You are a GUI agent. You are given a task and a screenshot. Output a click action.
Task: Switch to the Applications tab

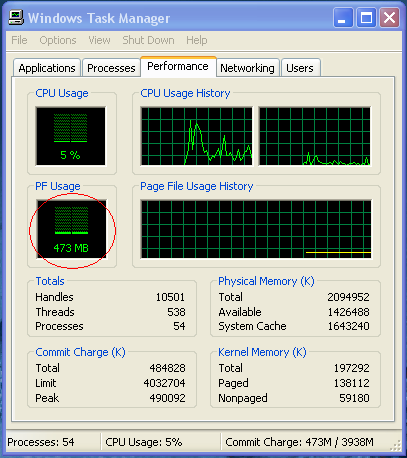pos(47,68)
